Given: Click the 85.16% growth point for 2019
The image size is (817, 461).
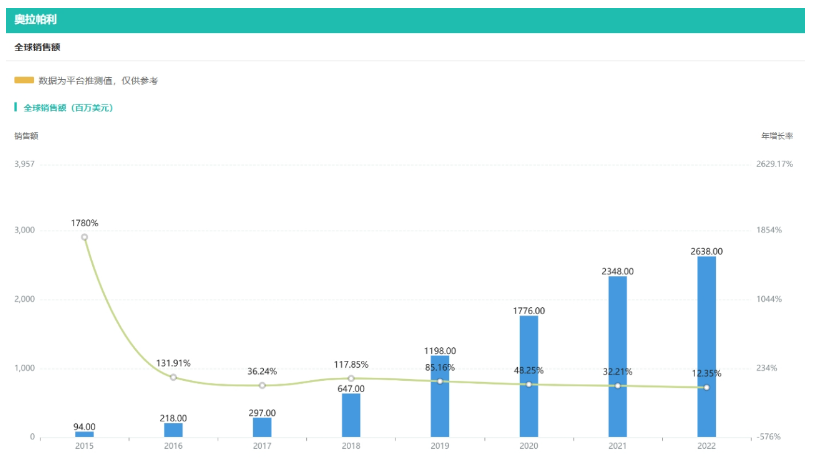Looking at the screenshot, I should [440, 381].
